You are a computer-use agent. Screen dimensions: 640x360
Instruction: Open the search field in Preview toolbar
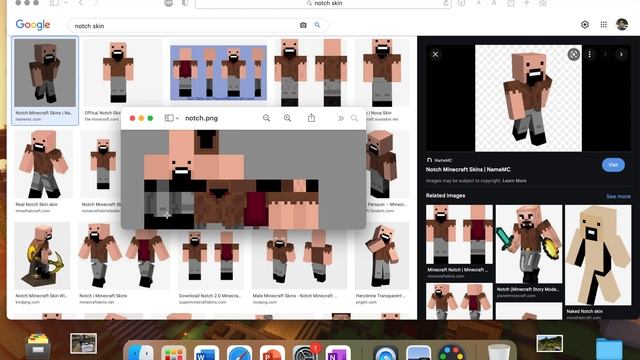[354, 118]
